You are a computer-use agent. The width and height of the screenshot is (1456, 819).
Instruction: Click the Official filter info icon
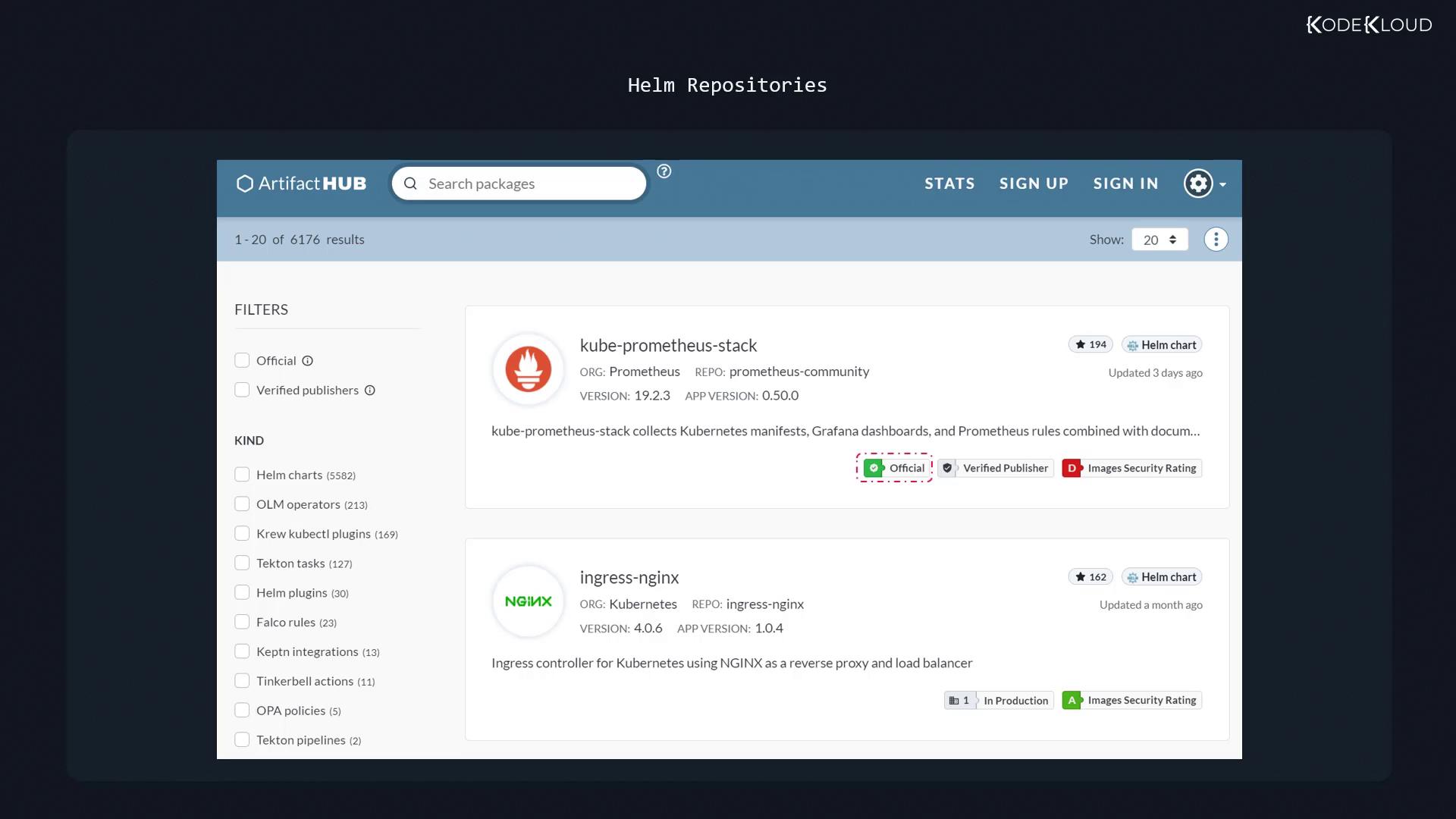pyautogui.click(x=307, y=361)
